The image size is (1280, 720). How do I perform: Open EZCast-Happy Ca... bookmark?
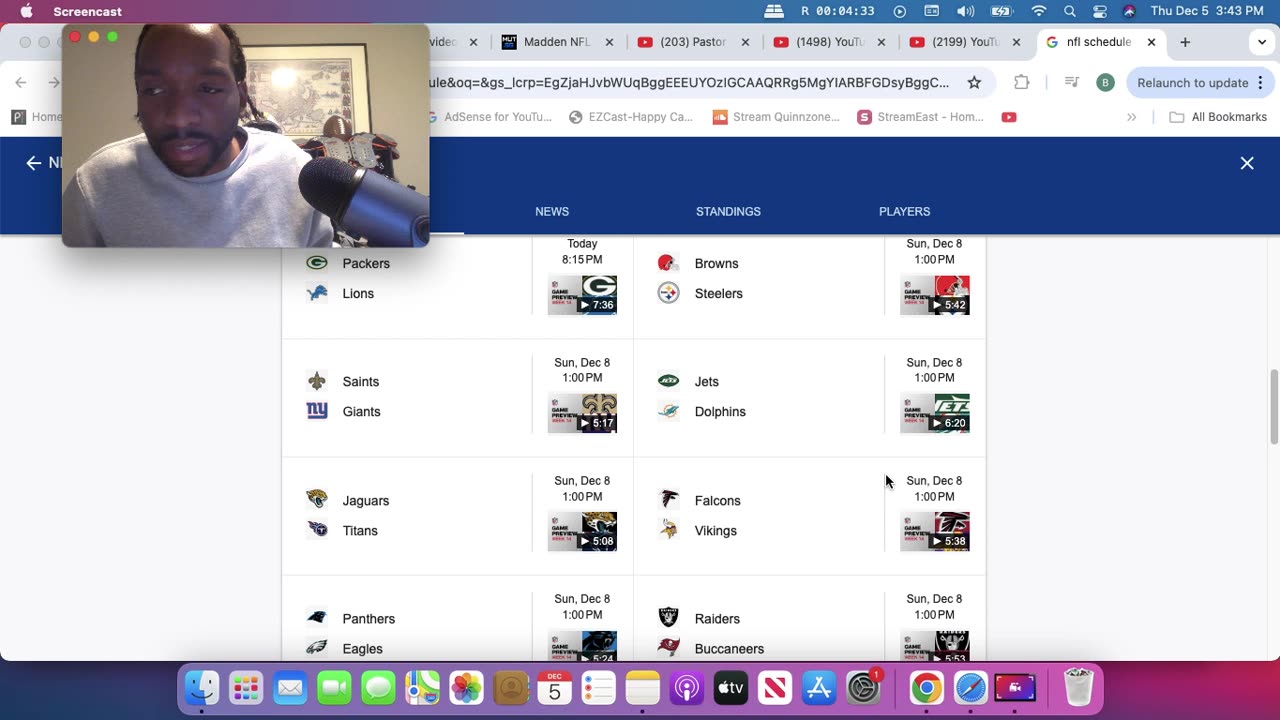tap(631, 117)
